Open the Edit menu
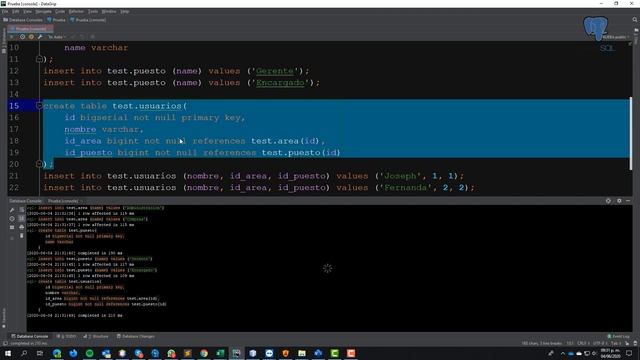Viewport: 640px width, 360px height. point(16,11)
